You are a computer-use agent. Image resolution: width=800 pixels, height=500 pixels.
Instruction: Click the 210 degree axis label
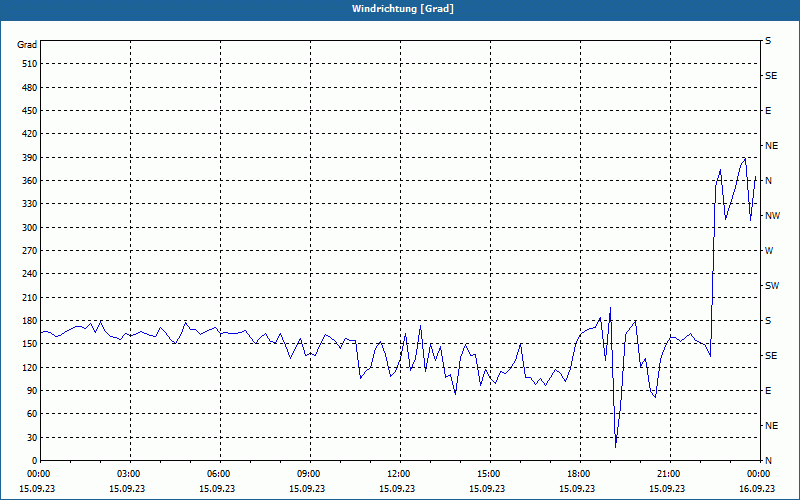point(30,297)
